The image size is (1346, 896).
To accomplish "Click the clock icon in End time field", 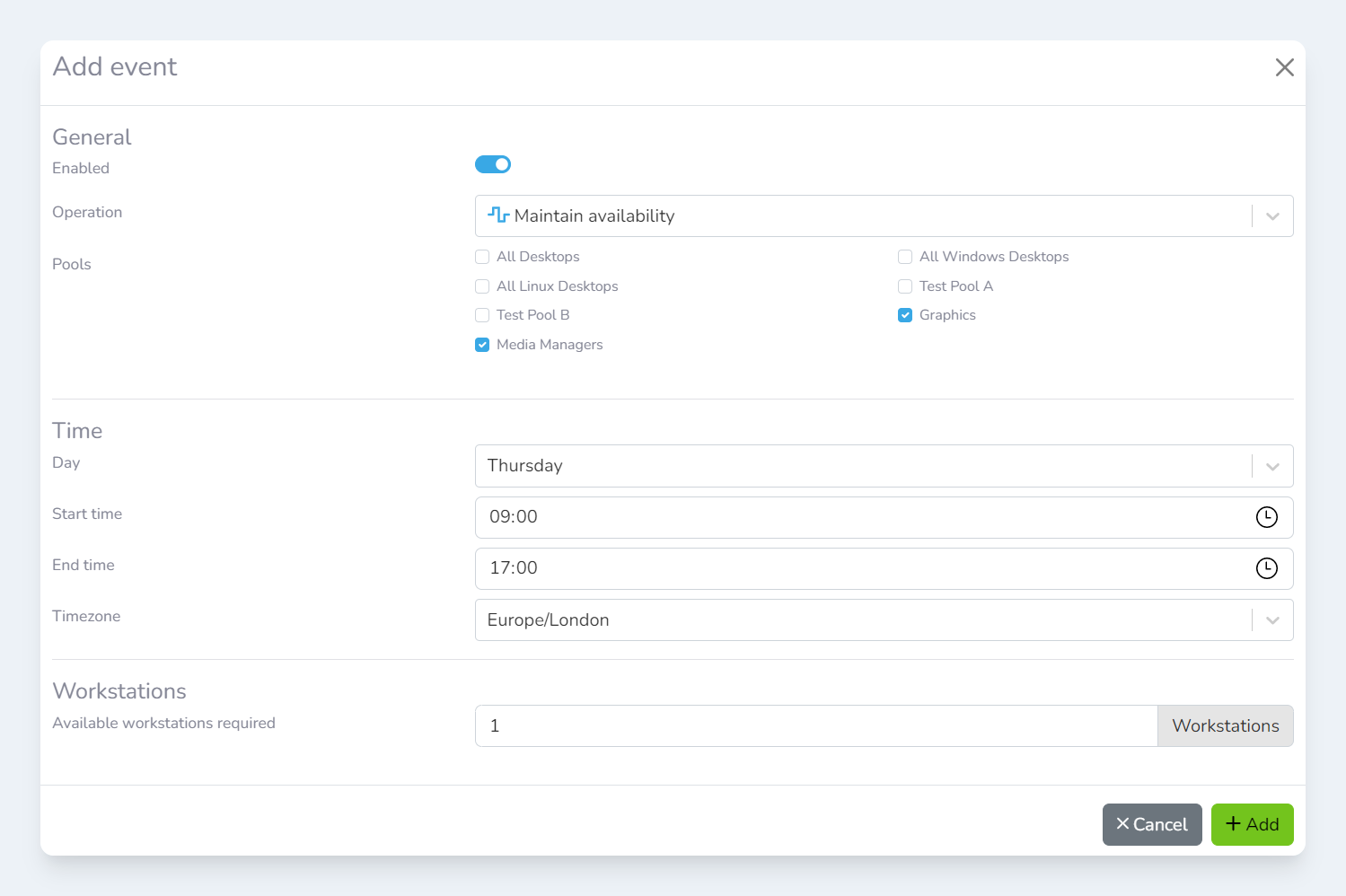I will 1266,568.
